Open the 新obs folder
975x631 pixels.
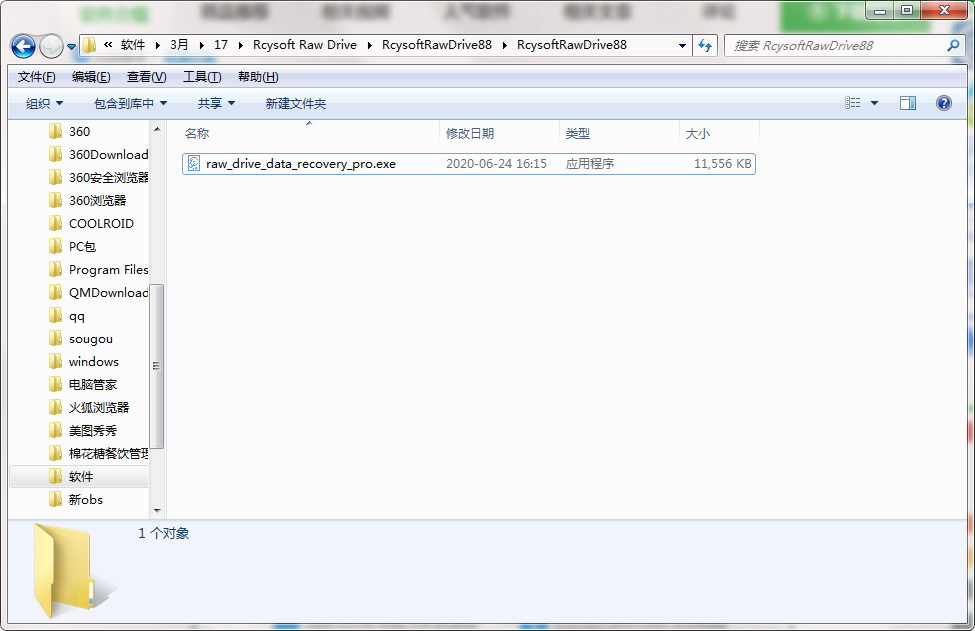(x=86, y=500)
